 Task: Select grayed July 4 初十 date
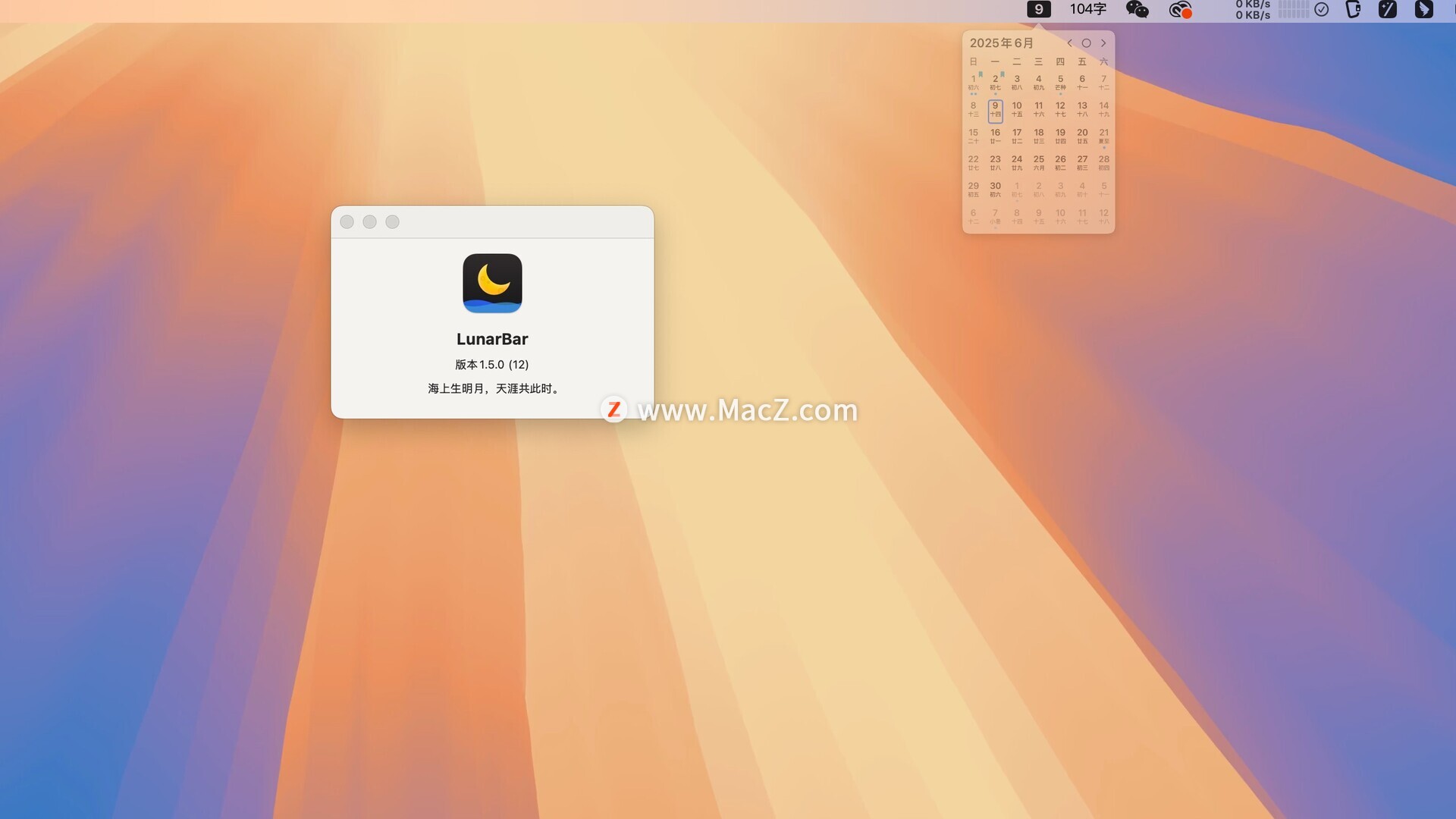coord(1082,190)
